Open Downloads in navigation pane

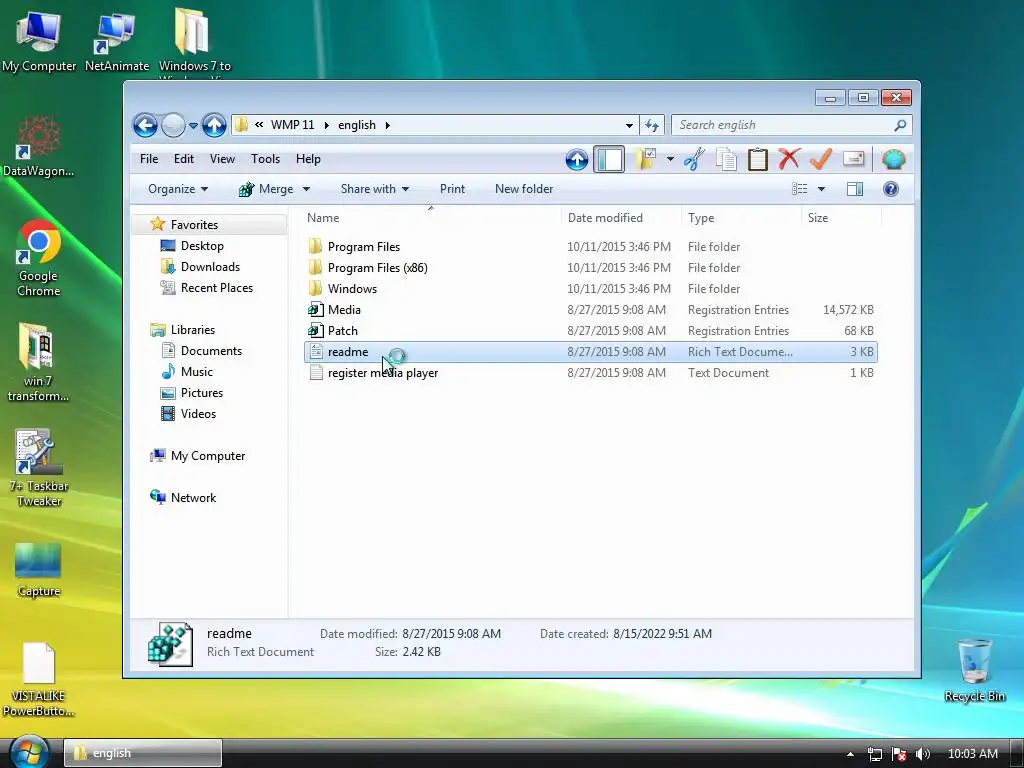pos(210,266)
